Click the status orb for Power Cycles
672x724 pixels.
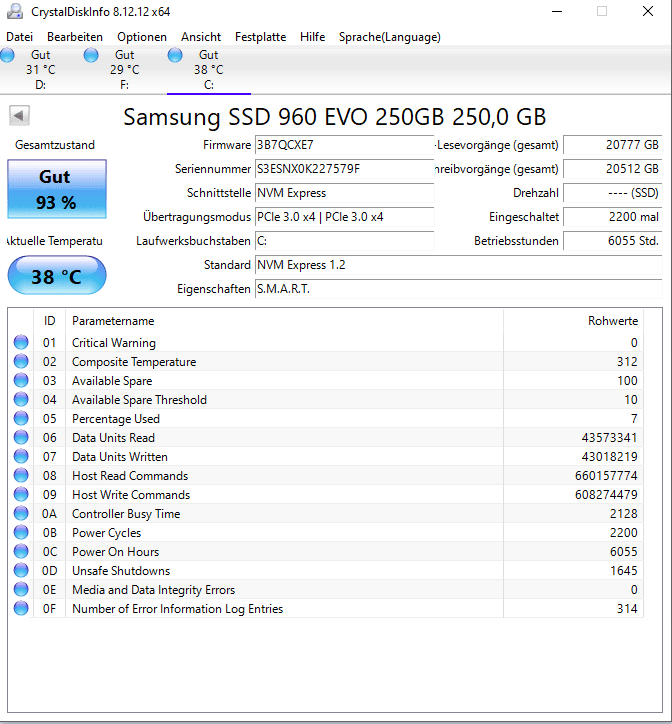[21, 532]
